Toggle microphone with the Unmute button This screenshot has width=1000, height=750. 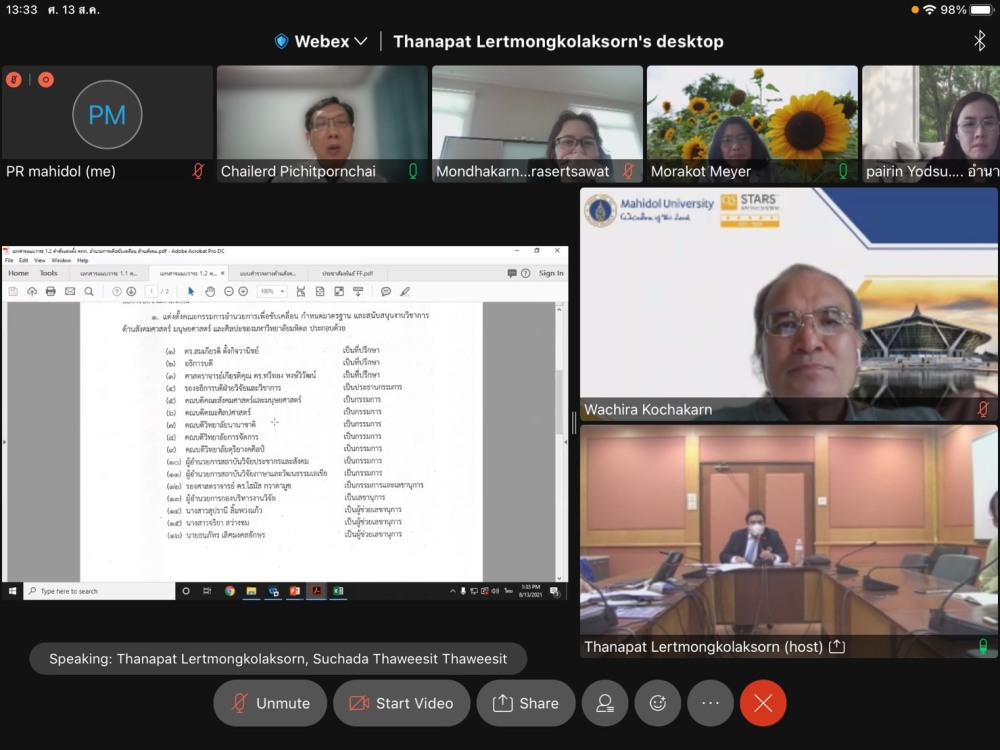[270, 703]
